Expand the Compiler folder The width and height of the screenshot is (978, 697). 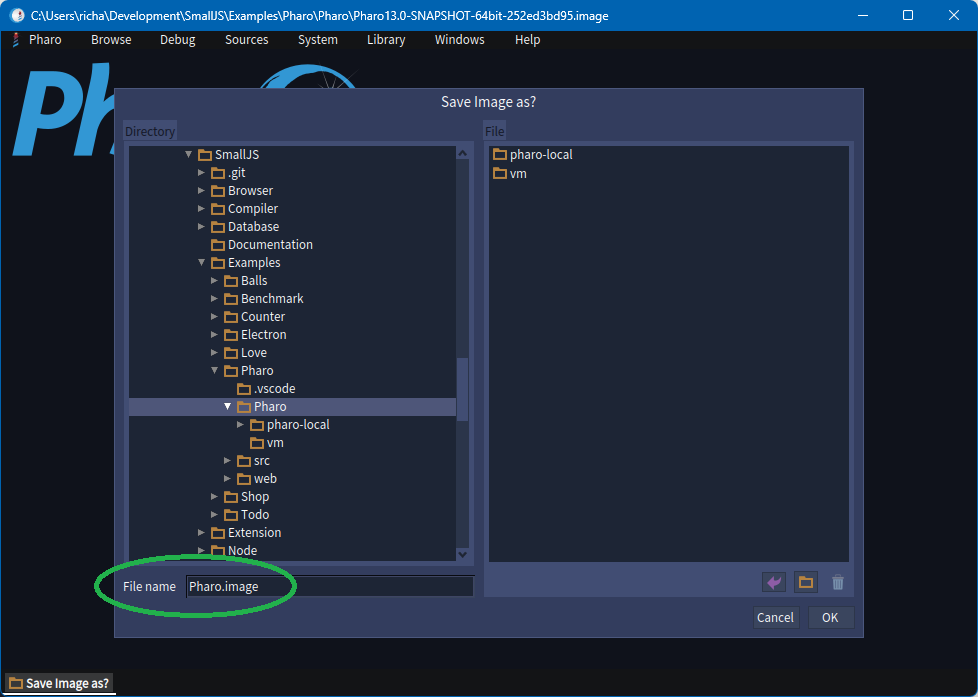coord(201,208)
